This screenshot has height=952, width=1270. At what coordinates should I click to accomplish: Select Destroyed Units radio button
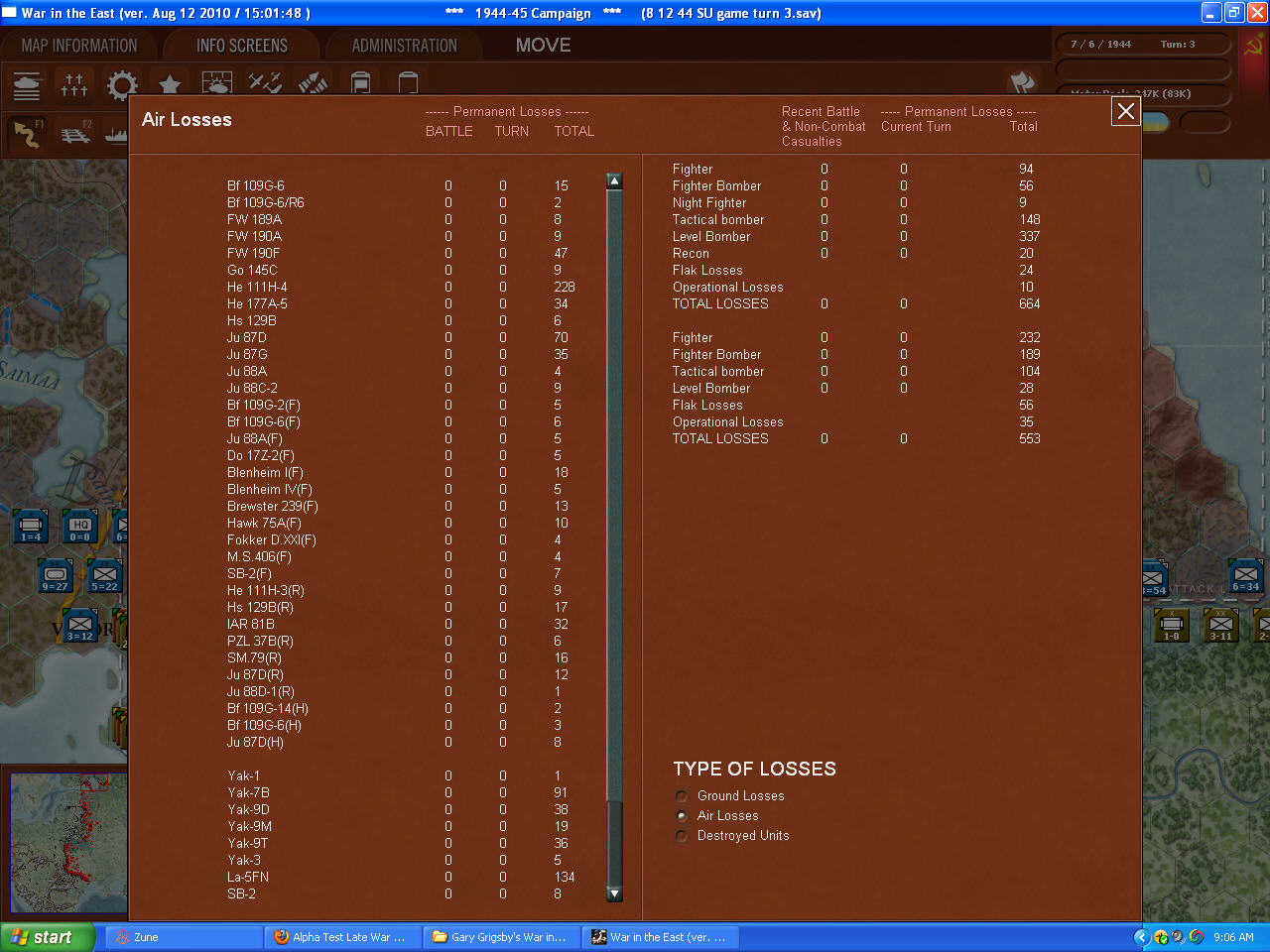pos(682,836)
